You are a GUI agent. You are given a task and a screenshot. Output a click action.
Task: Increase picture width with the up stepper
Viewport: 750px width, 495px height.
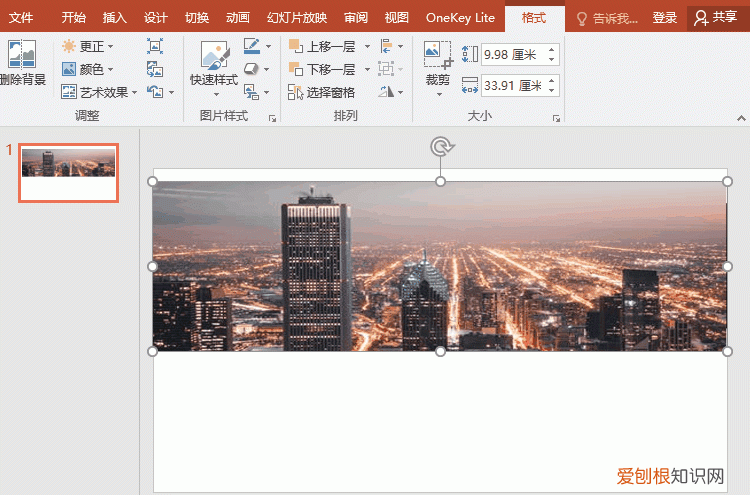[552, 81]
